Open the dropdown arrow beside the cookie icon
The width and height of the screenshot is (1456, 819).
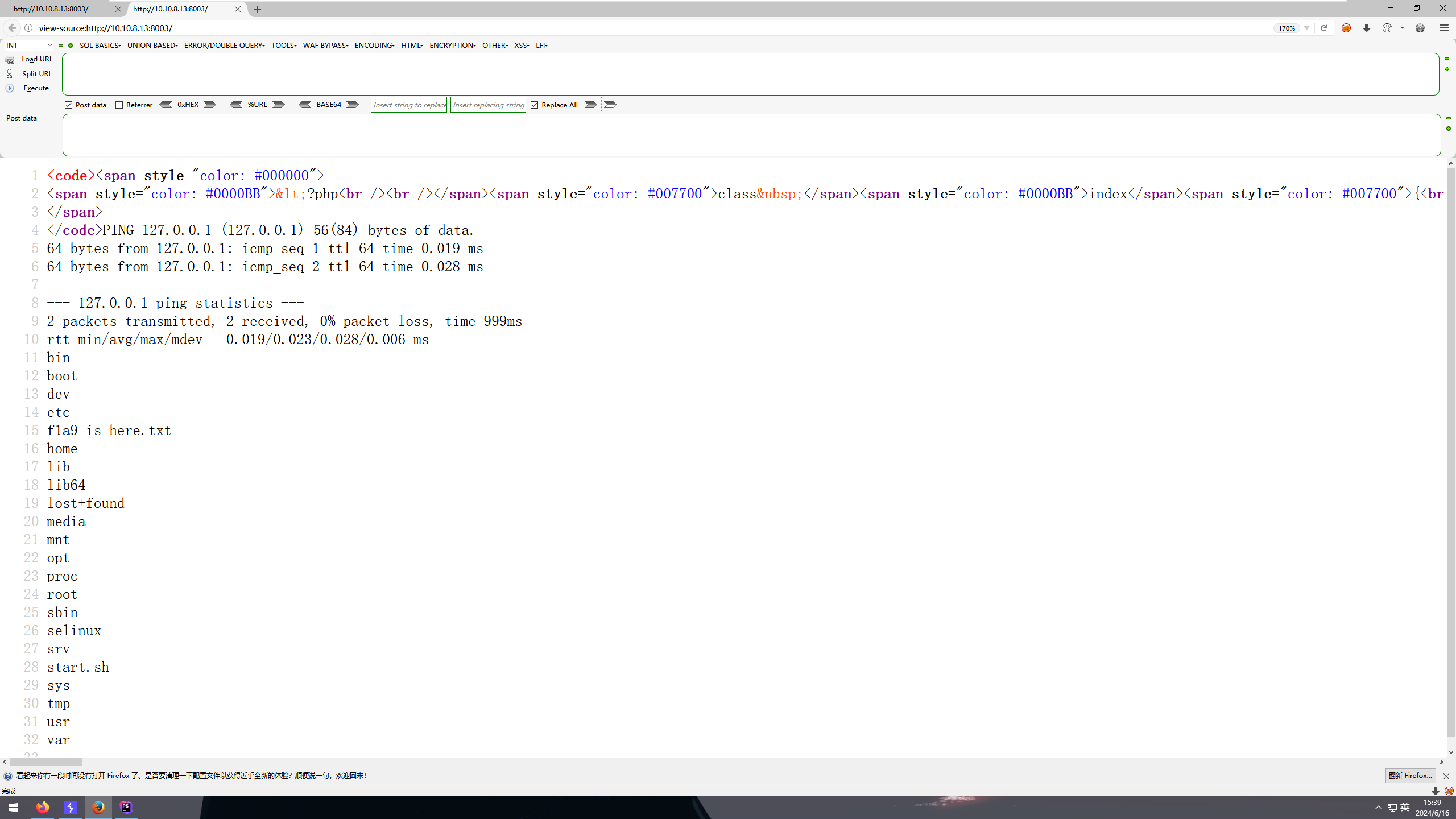pos(1403,28)
